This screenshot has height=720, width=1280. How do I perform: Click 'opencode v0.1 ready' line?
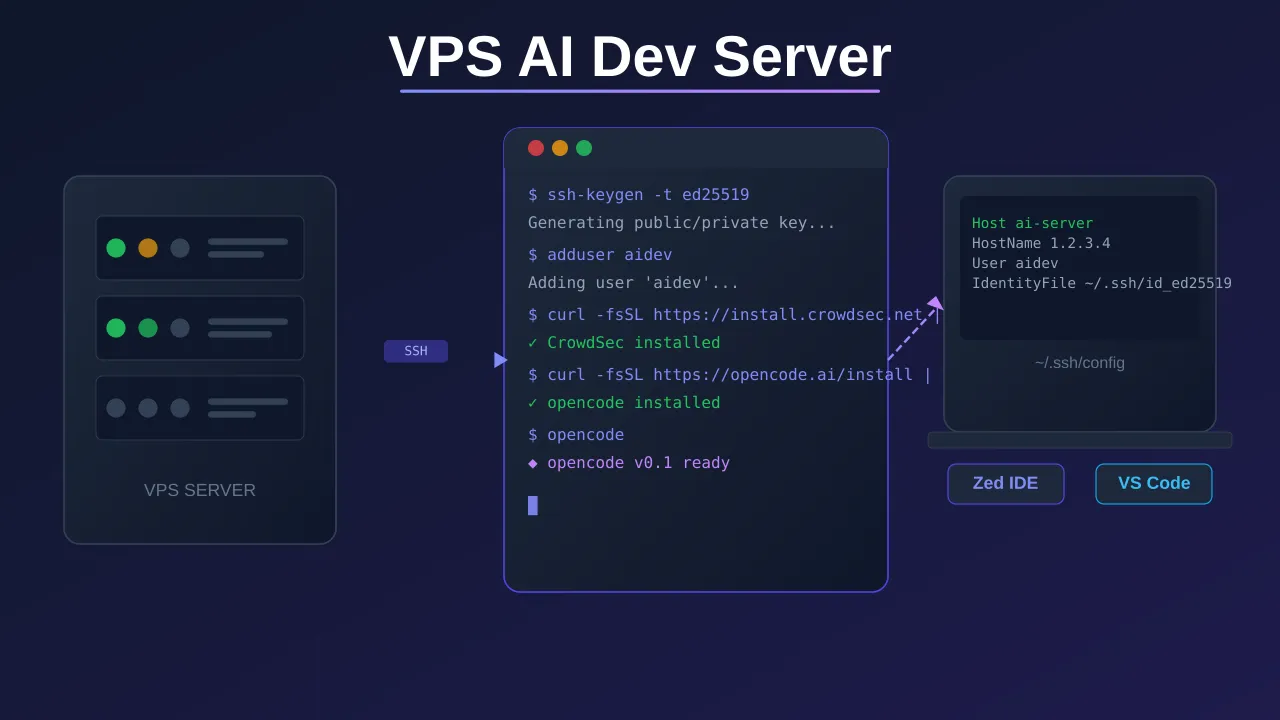coord(629,463)
